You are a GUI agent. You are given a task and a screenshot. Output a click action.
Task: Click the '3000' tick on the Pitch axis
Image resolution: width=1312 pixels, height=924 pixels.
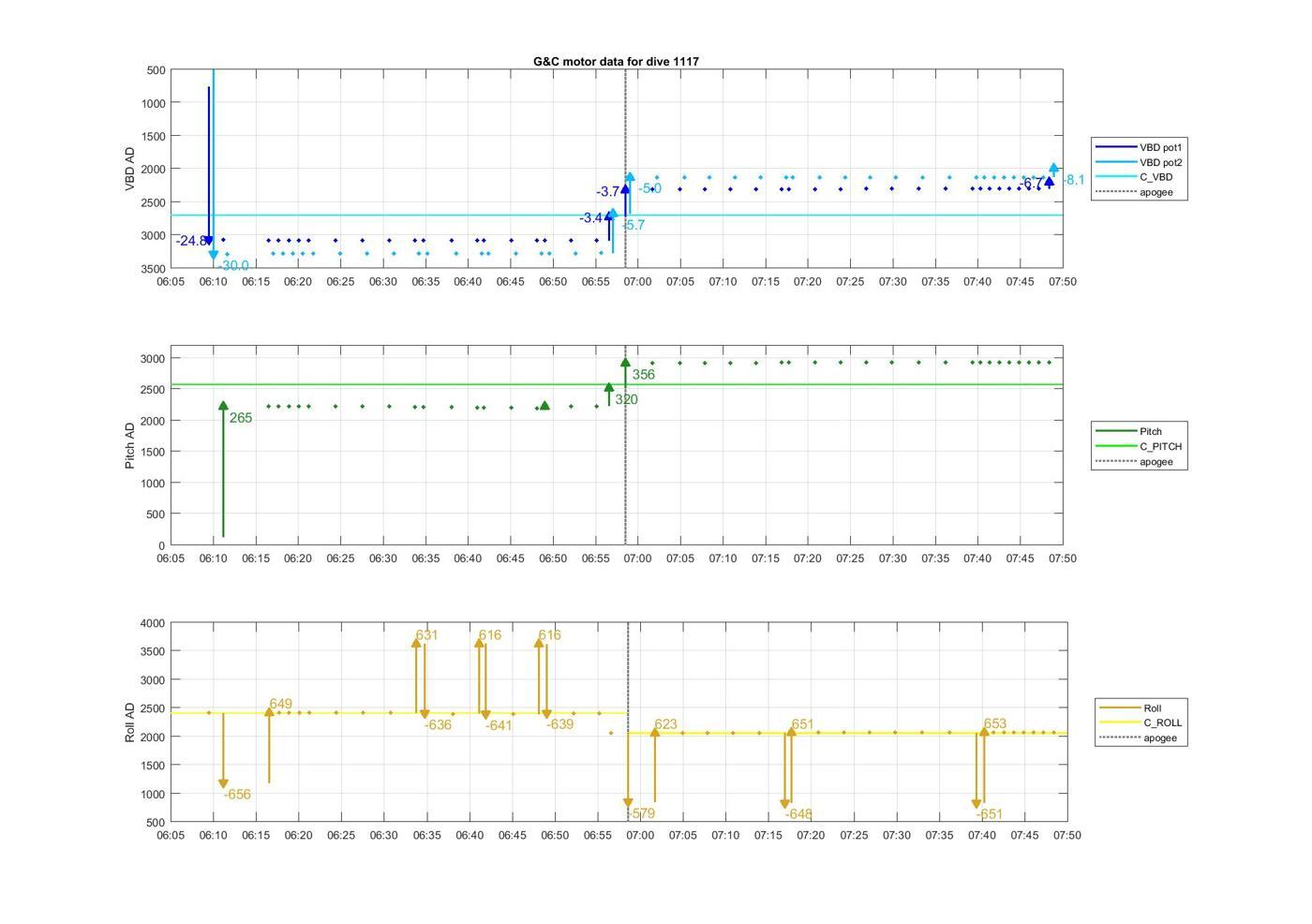coord(154,359)
